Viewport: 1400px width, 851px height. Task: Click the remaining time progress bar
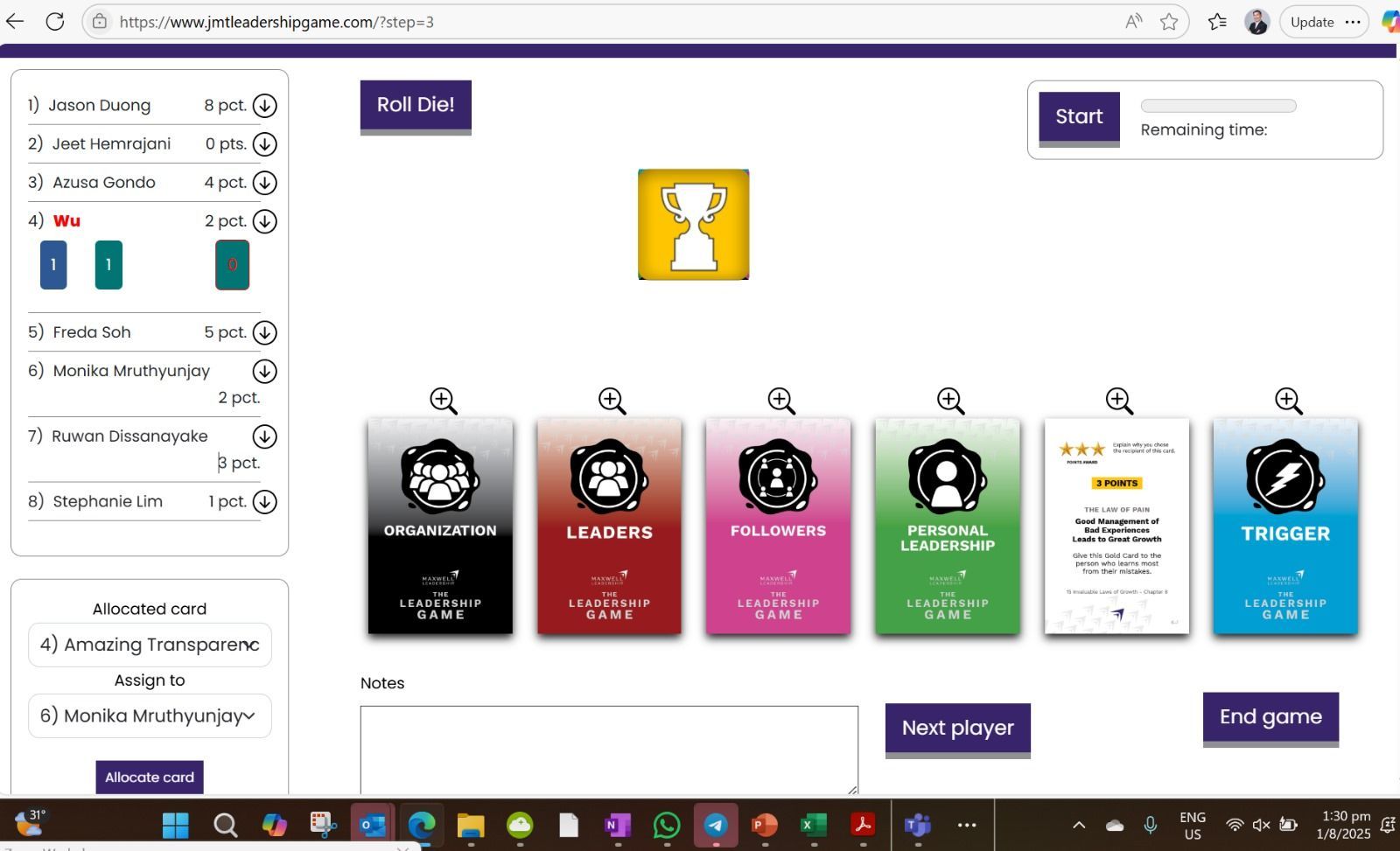(1217, 105)
